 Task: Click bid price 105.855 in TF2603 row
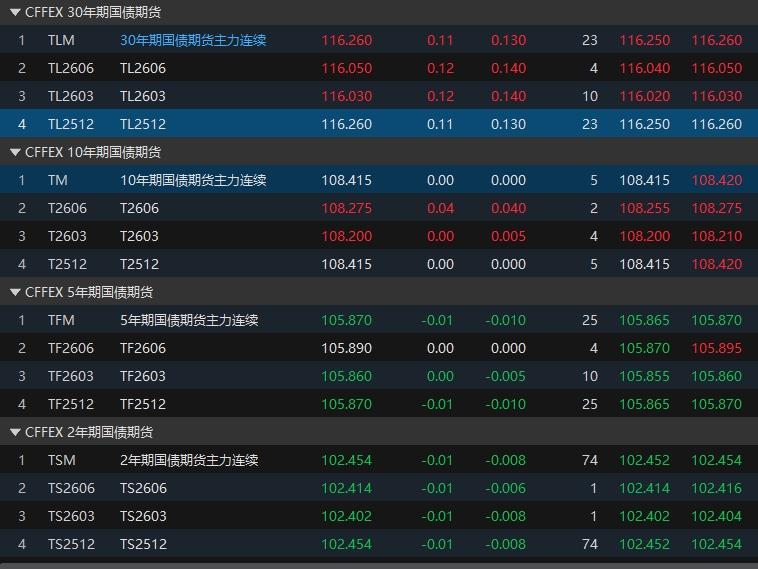coord(644,376)
